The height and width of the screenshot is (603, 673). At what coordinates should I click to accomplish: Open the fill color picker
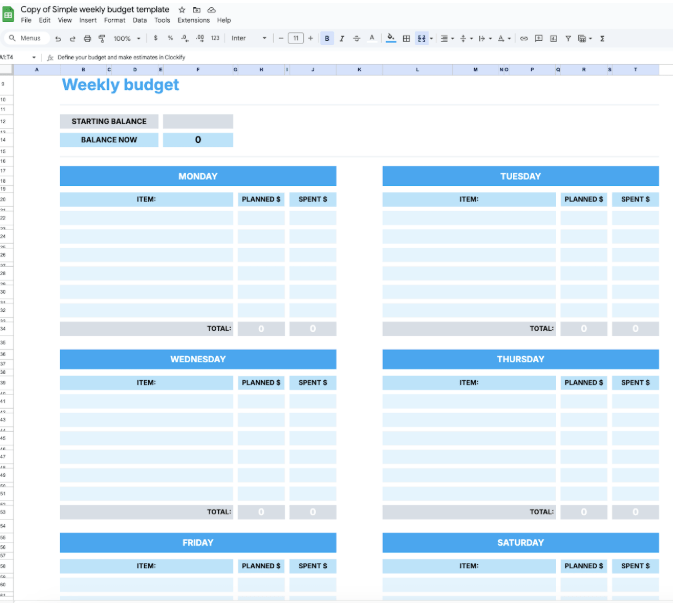tap(391, 38)
